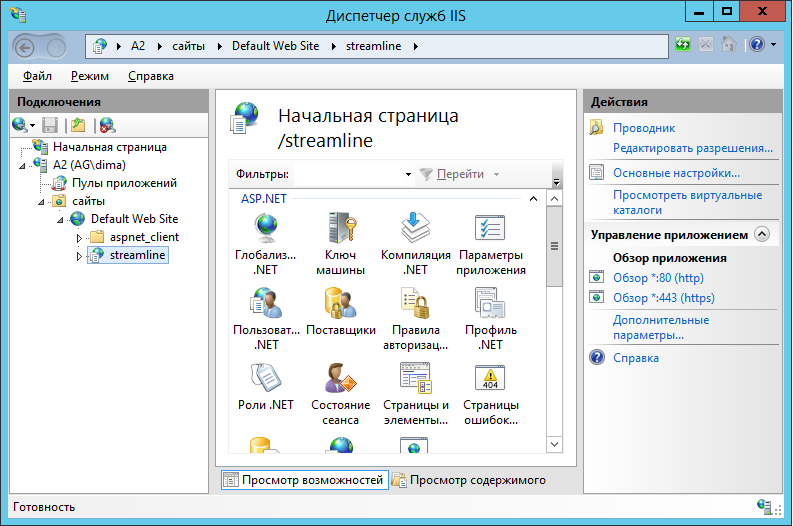Switch to Просмотр возможностей tab
The image size is (793, 526).
(304, 480)
